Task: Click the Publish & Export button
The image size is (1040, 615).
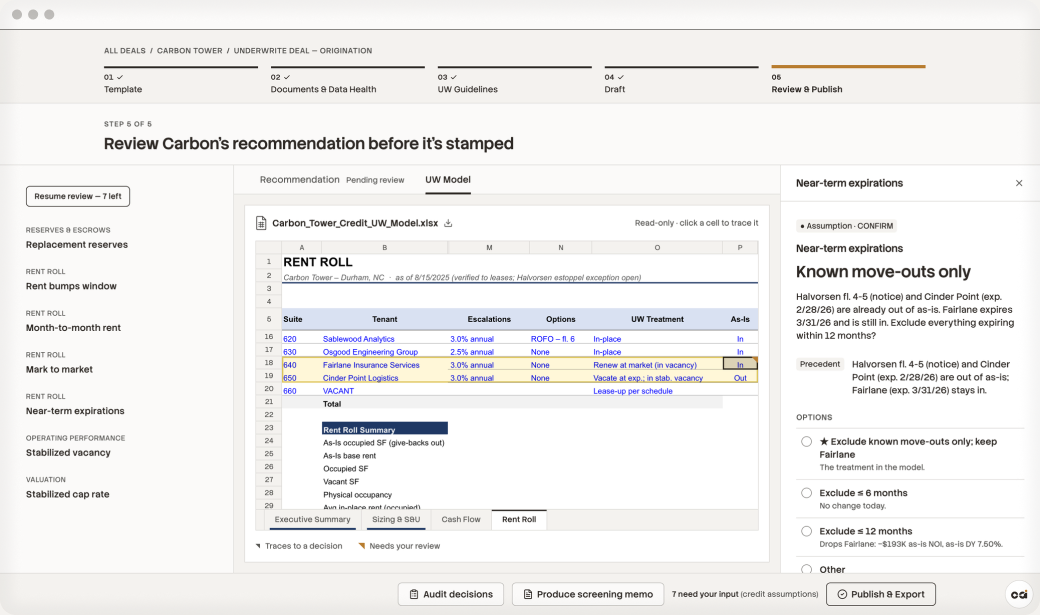Action: 881,594
